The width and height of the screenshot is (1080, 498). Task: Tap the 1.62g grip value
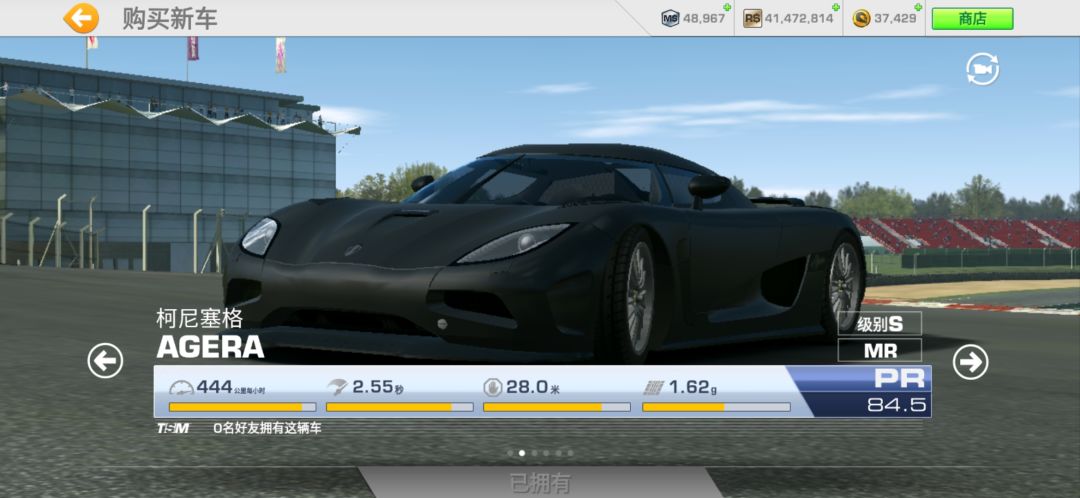pos(693,387)
